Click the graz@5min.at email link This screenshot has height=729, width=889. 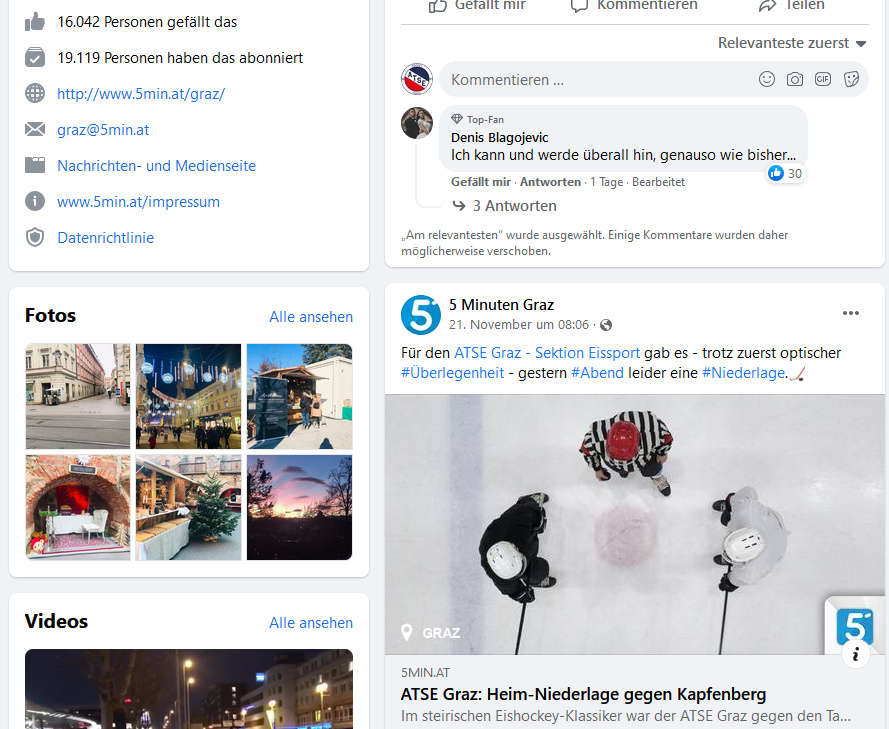coord(103,130)
